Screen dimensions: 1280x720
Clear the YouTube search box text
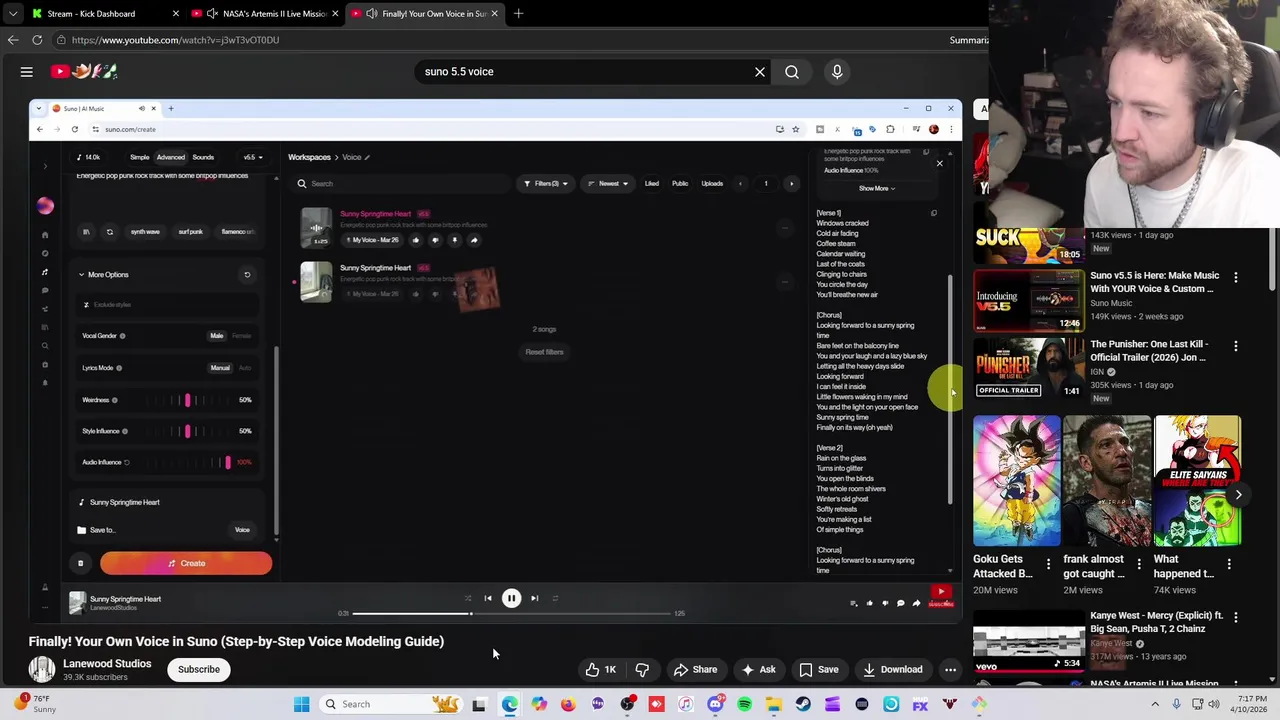(760, 72)
